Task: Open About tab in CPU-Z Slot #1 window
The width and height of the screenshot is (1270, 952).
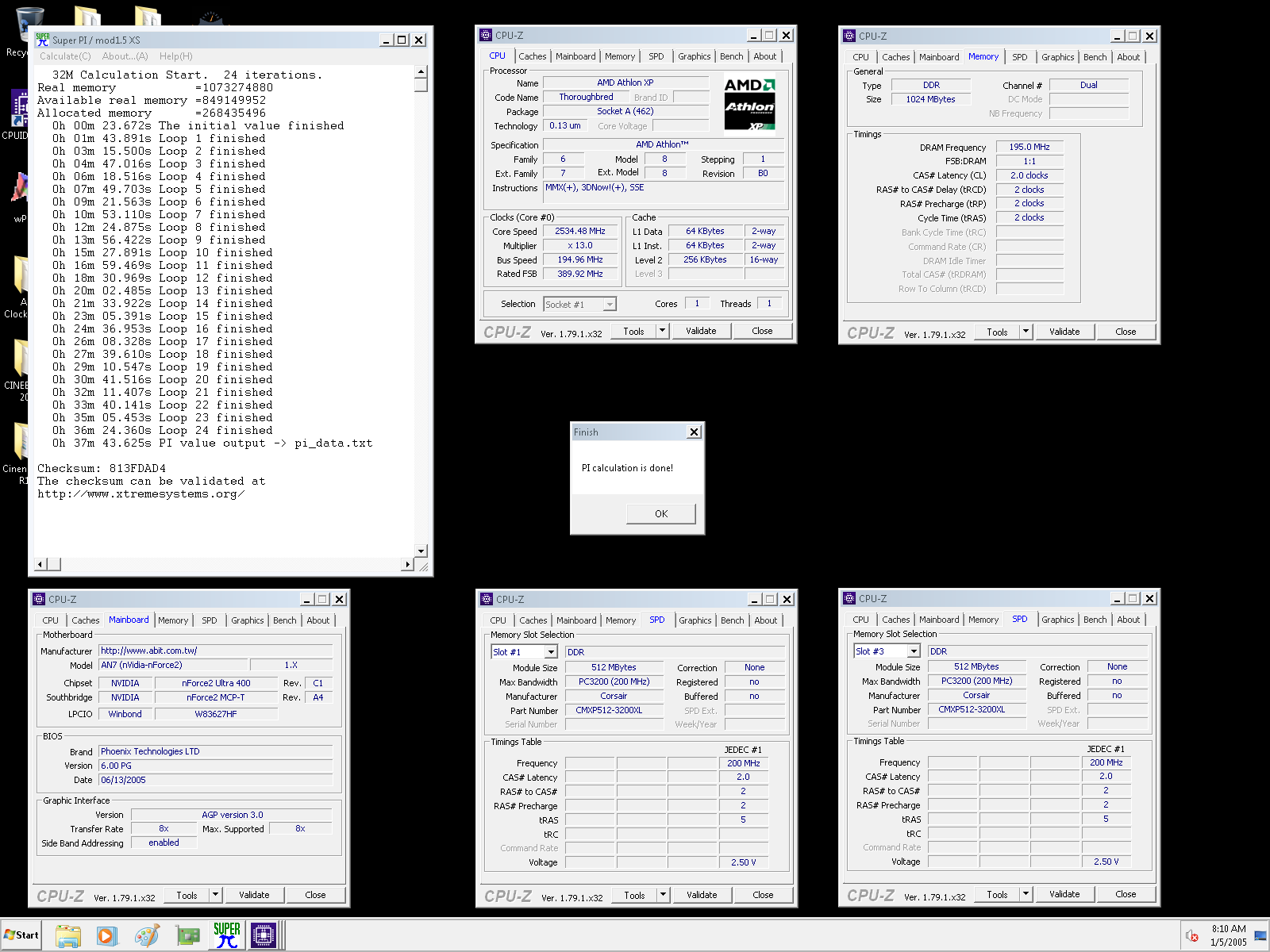Action: pyautogui.click(x=765, y=620)
